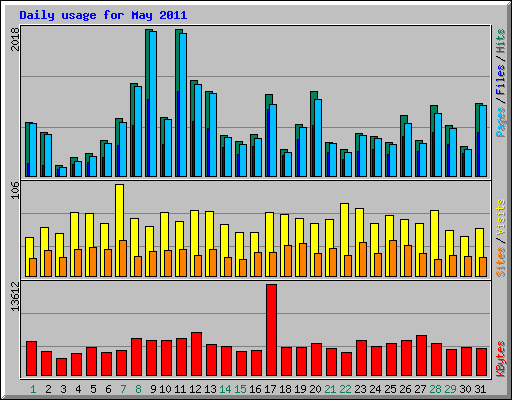
Task: Click day 5 on the x-axis
Action: pyautogui.click(x=93, y=389)
